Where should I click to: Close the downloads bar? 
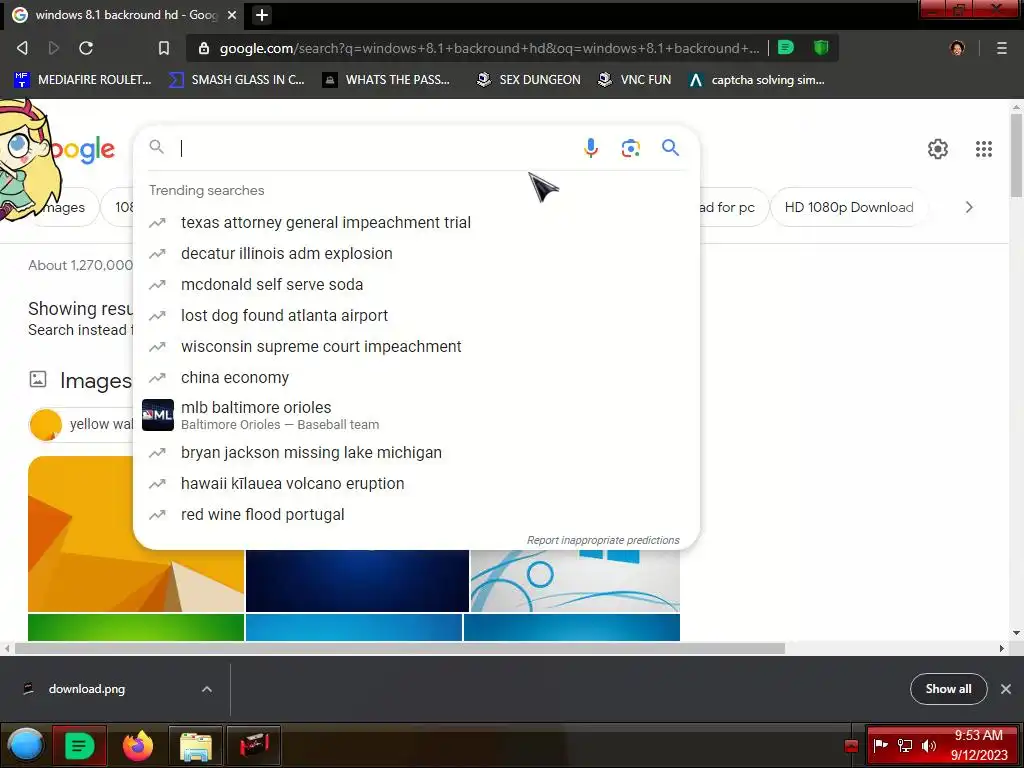coord(1006,689)
